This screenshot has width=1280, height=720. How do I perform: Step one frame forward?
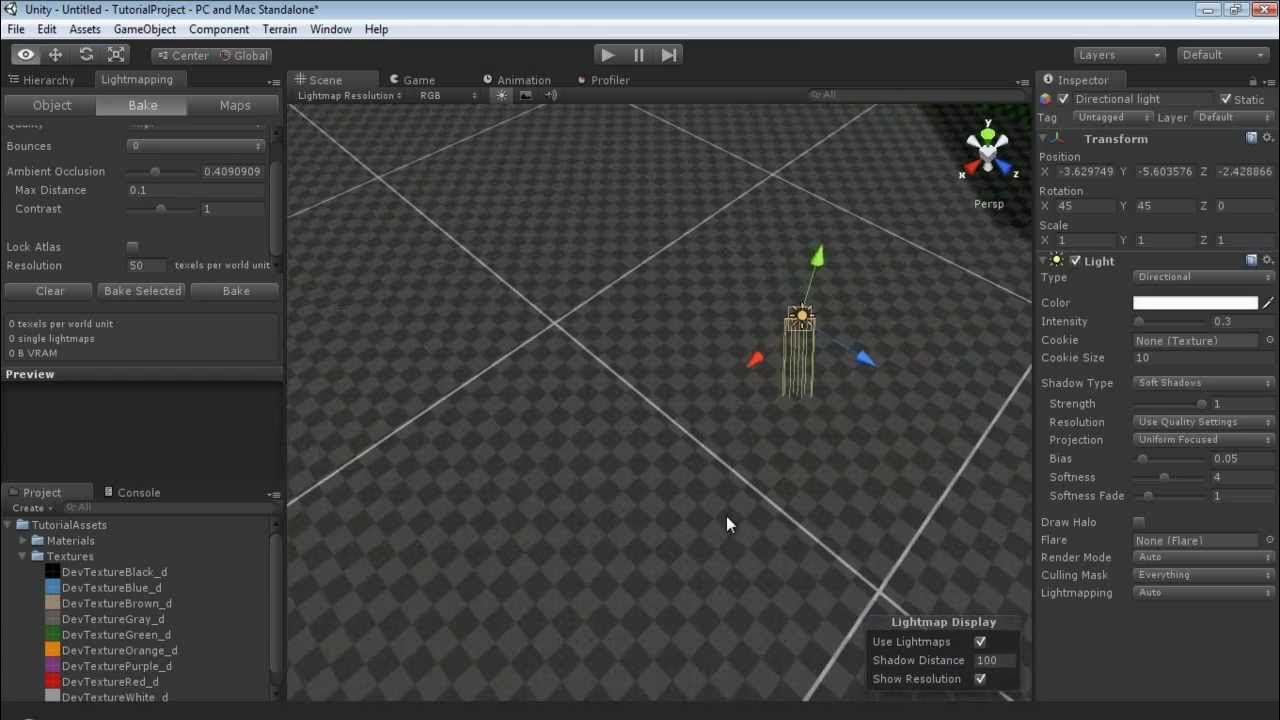[669, 55]
